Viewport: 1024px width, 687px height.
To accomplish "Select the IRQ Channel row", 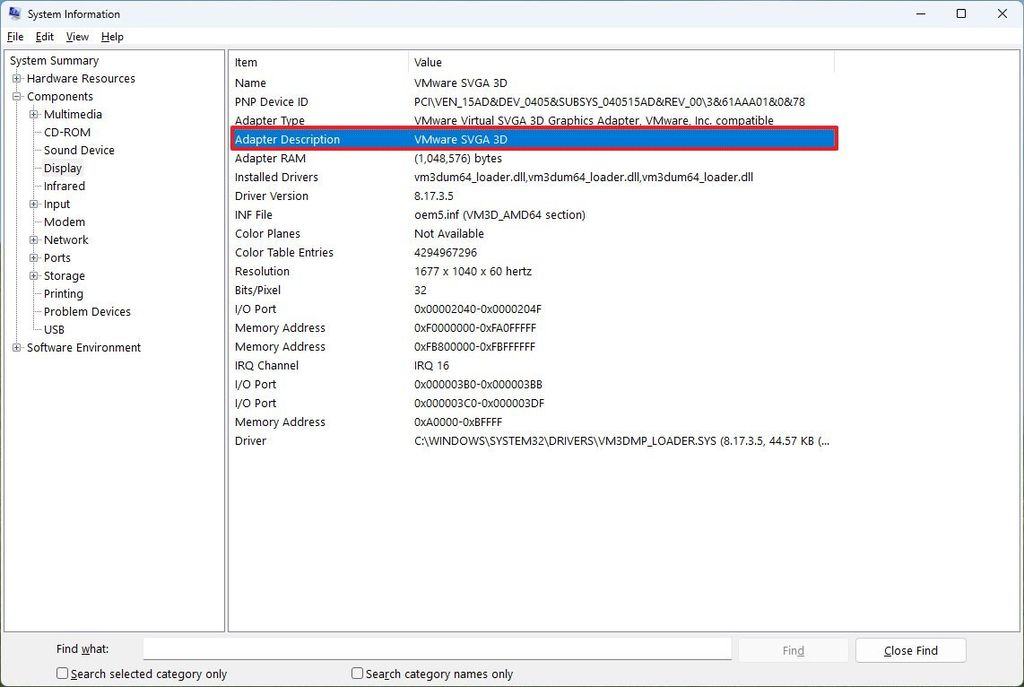I will tap(534, 366).
